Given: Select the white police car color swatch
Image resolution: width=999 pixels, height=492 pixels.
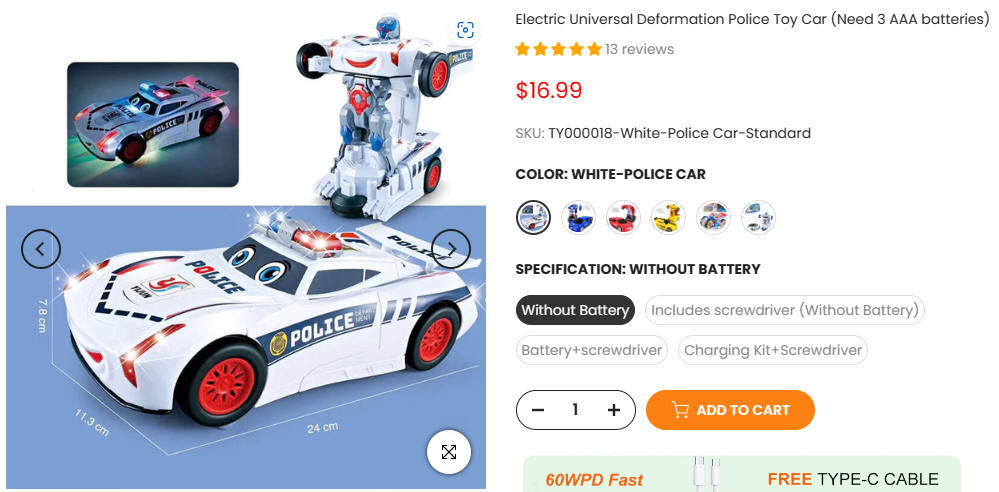Looking at the screenshot, I should [x=533, y=217].
